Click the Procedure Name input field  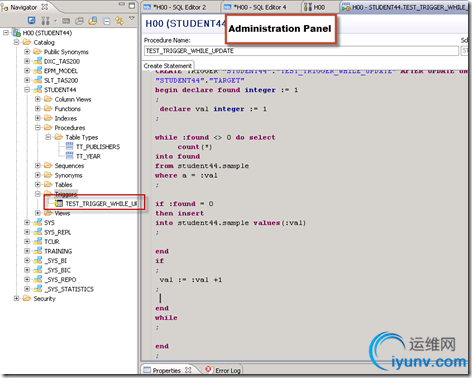click(x=301, y=51)
